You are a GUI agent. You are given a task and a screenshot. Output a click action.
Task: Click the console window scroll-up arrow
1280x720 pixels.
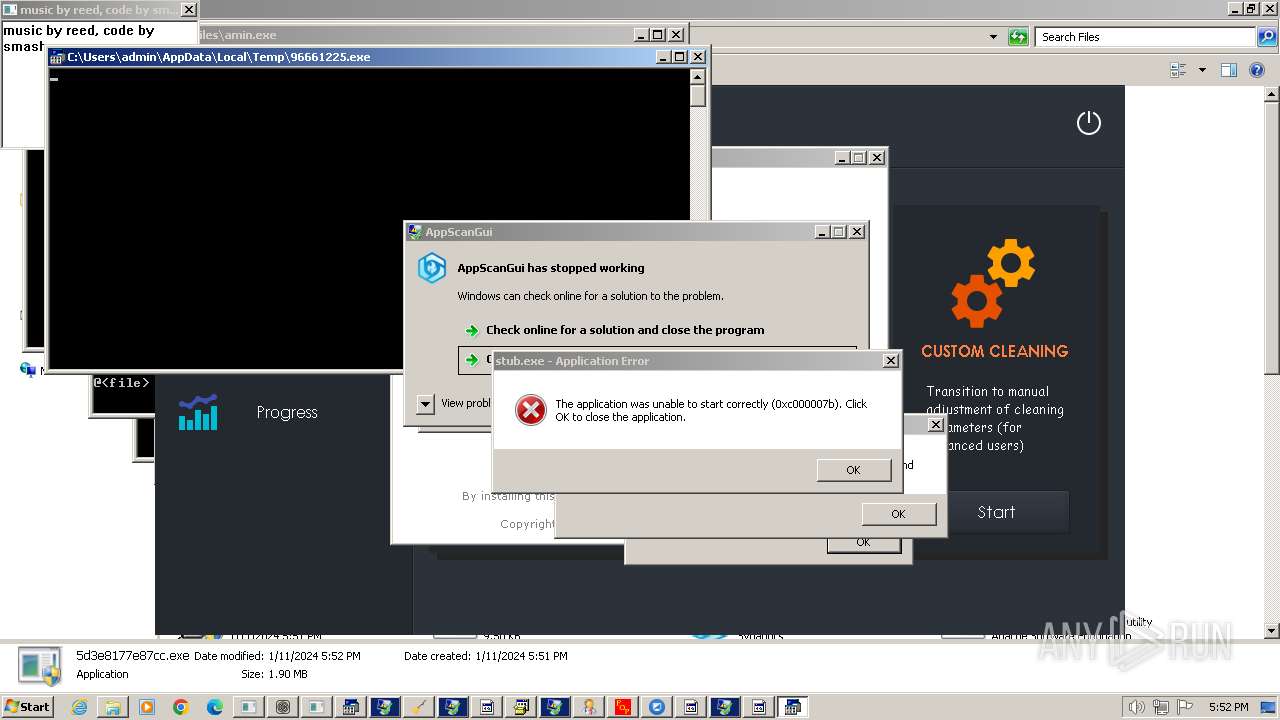698,76
